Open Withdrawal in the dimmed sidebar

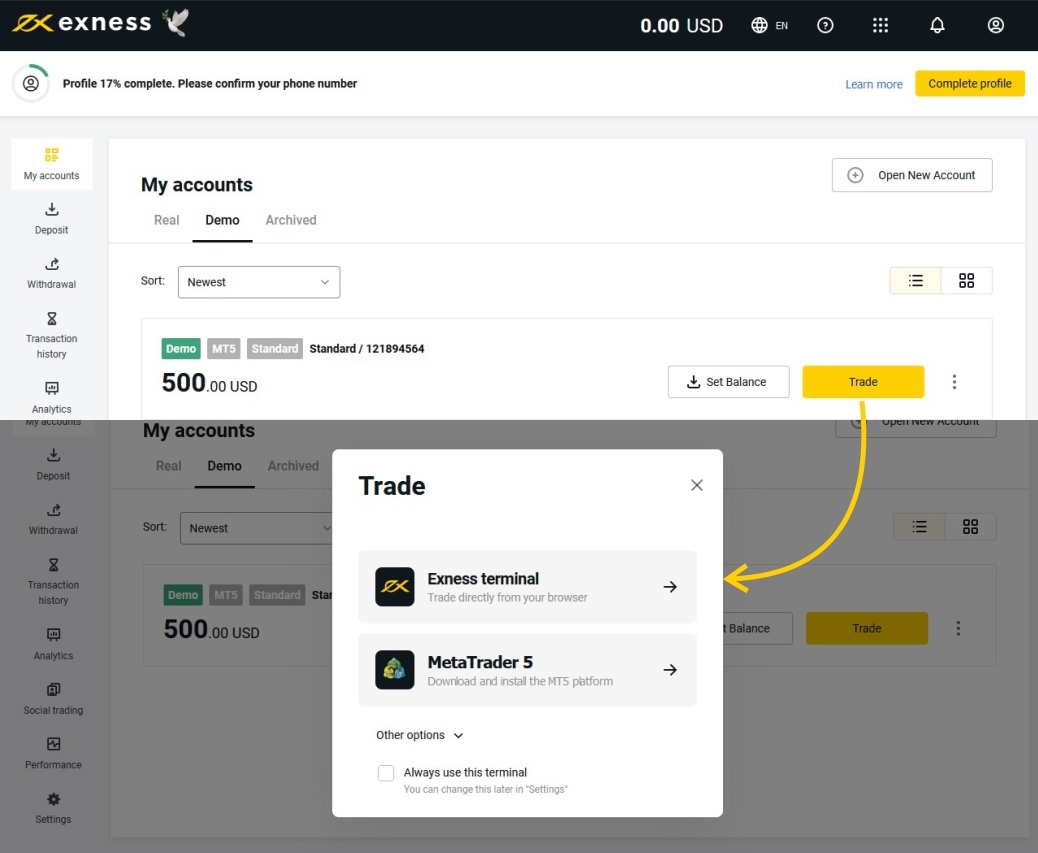53,519
